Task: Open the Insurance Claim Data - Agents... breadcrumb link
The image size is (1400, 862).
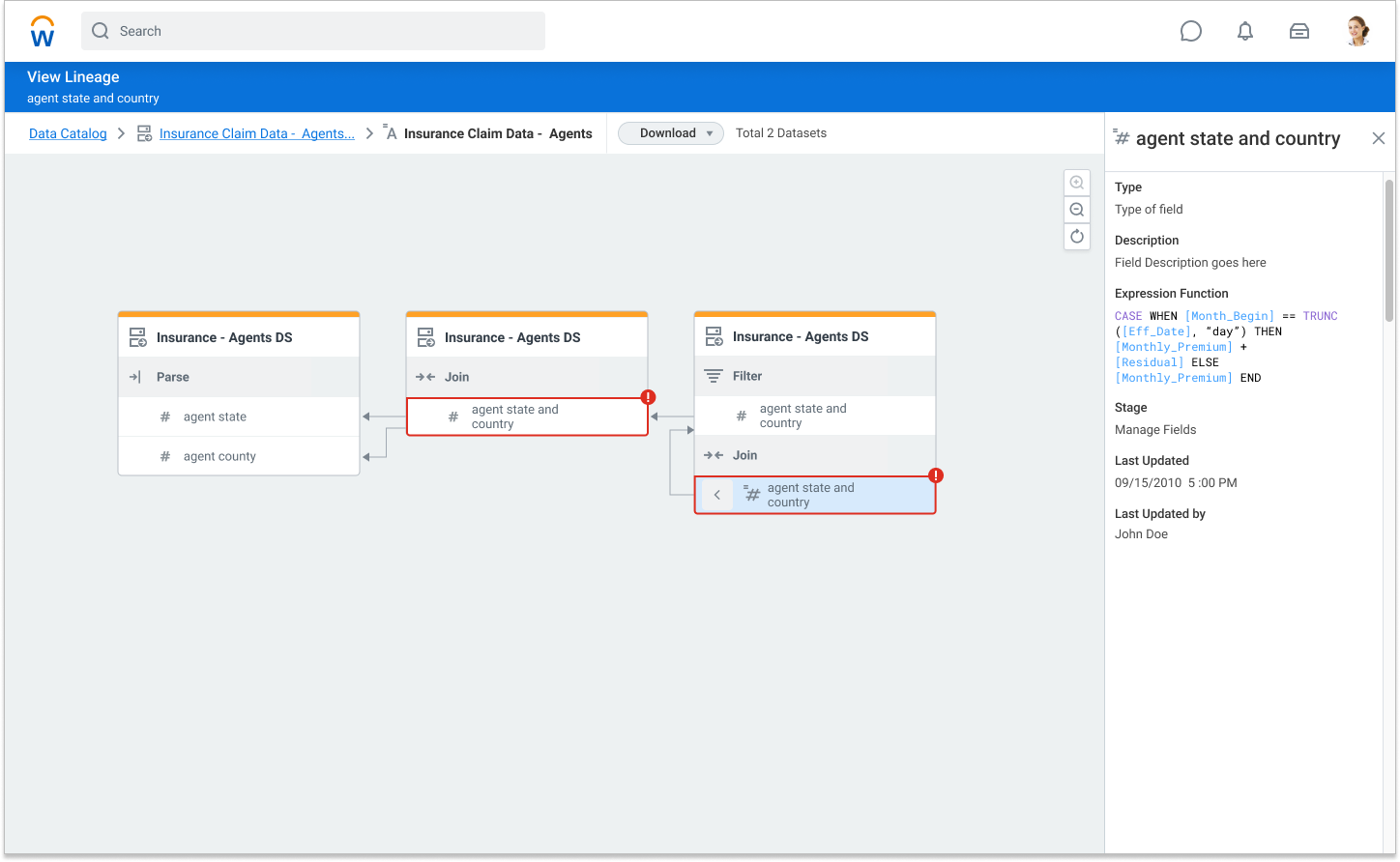Action: (256, 134)
